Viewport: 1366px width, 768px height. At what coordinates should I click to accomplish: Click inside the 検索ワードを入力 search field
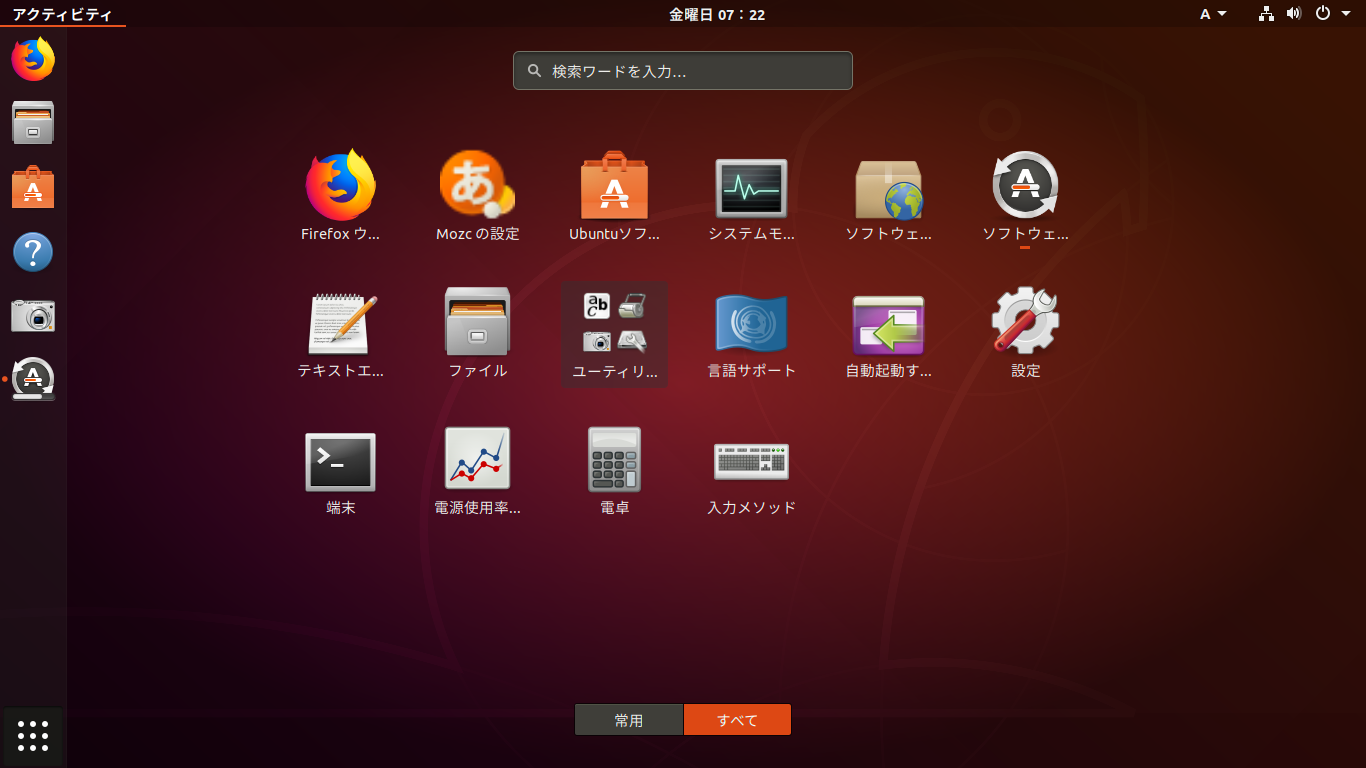coord(683,70)
